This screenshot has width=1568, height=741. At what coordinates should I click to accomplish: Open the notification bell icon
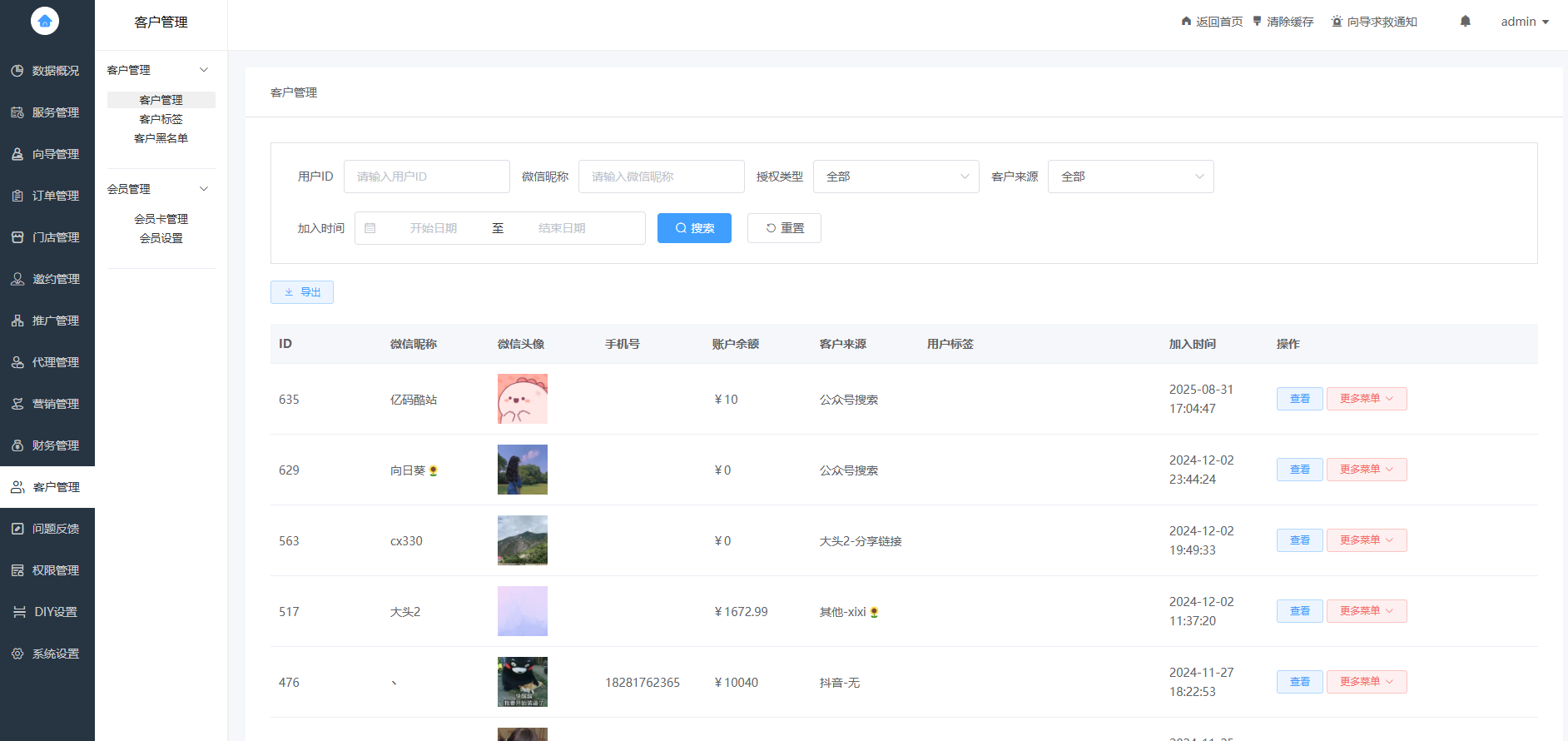pyautogui.click(x=1465, y=22)
